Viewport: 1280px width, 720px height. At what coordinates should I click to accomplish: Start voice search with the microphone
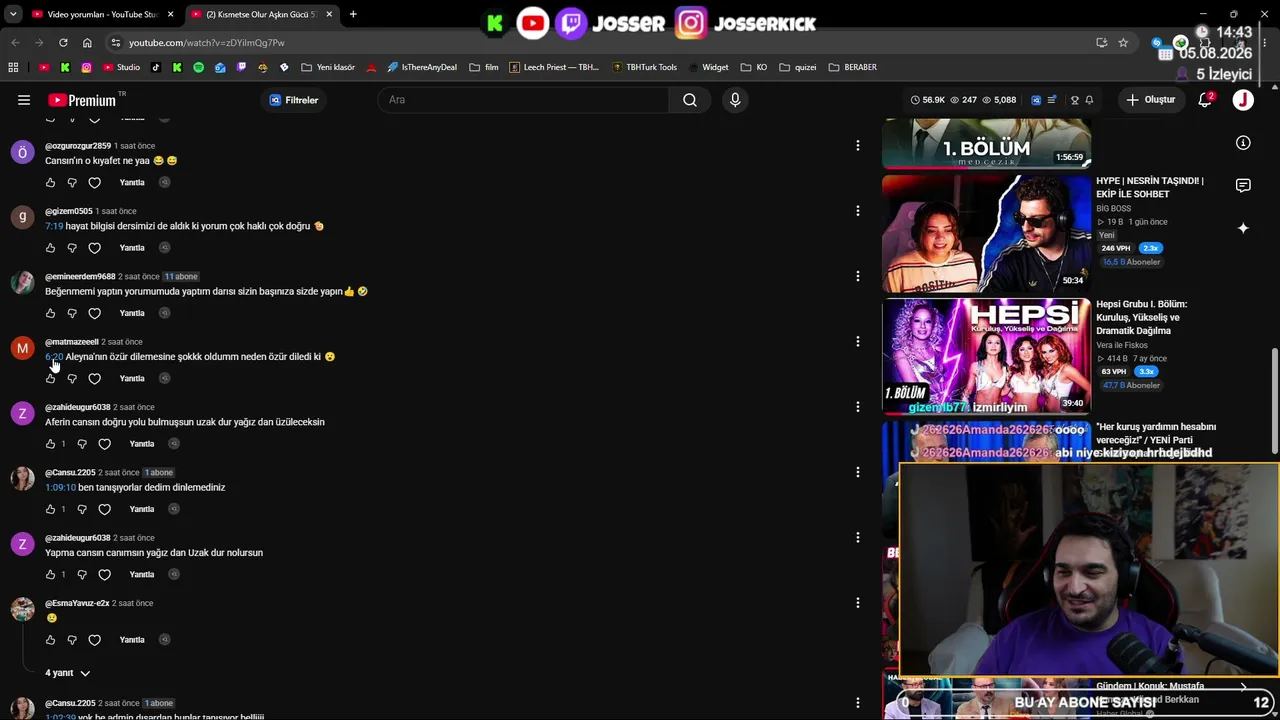click(735, 100)
